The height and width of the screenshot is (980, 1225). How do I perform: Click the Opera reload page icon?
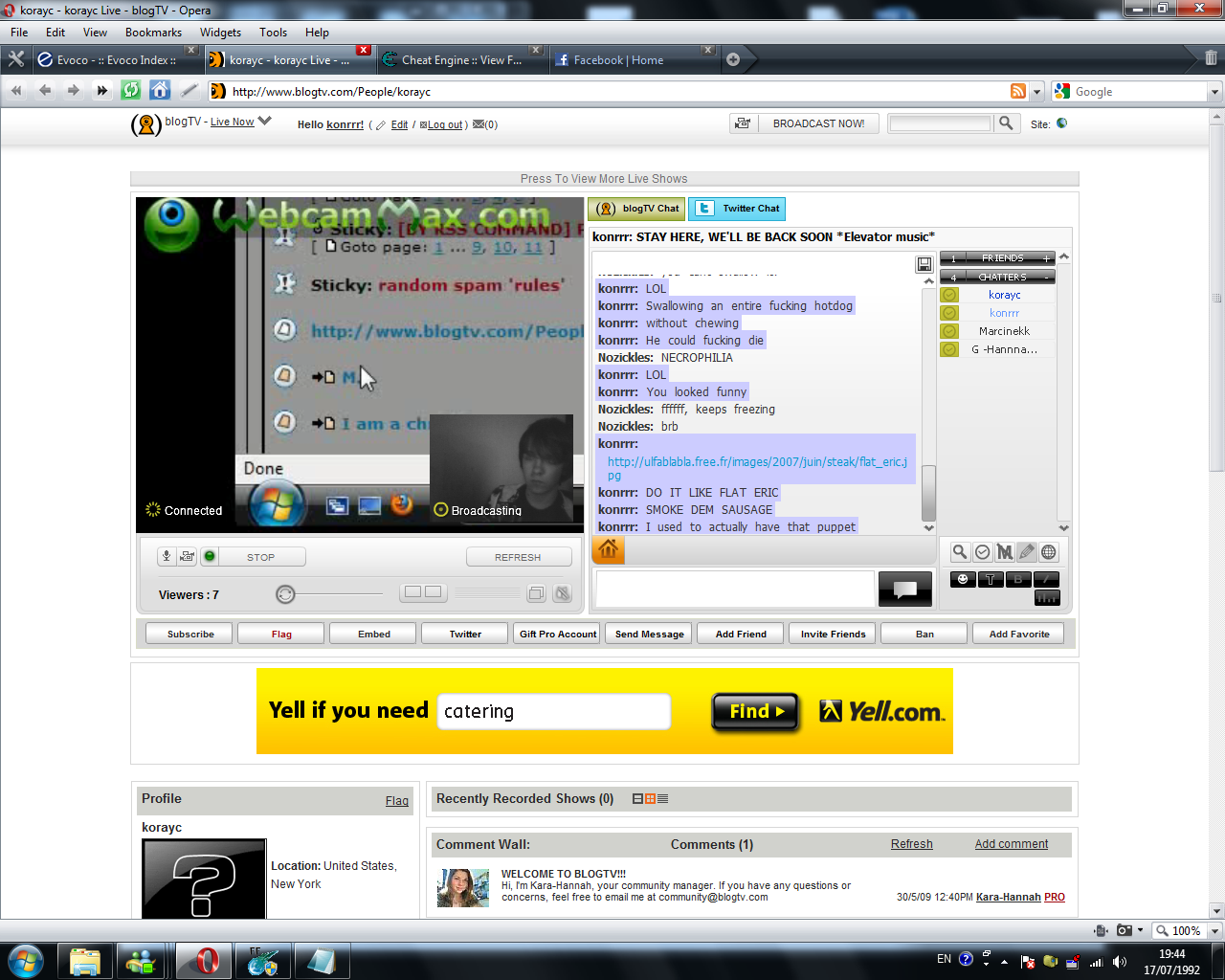pyautogui.click(x=131, y=91)
